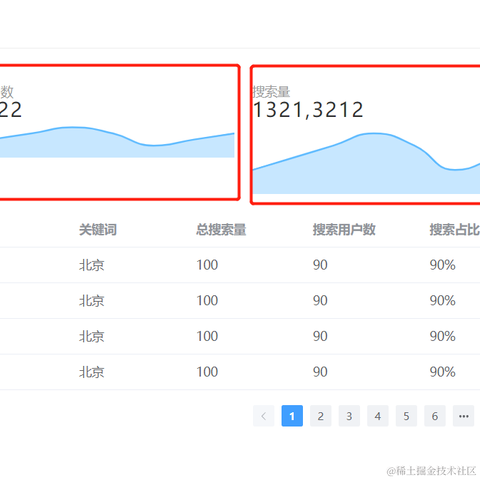Click the more pages ellipsis button
This screenshot has height=480, width=480.
pyautogui.click(x=463, y=416)
